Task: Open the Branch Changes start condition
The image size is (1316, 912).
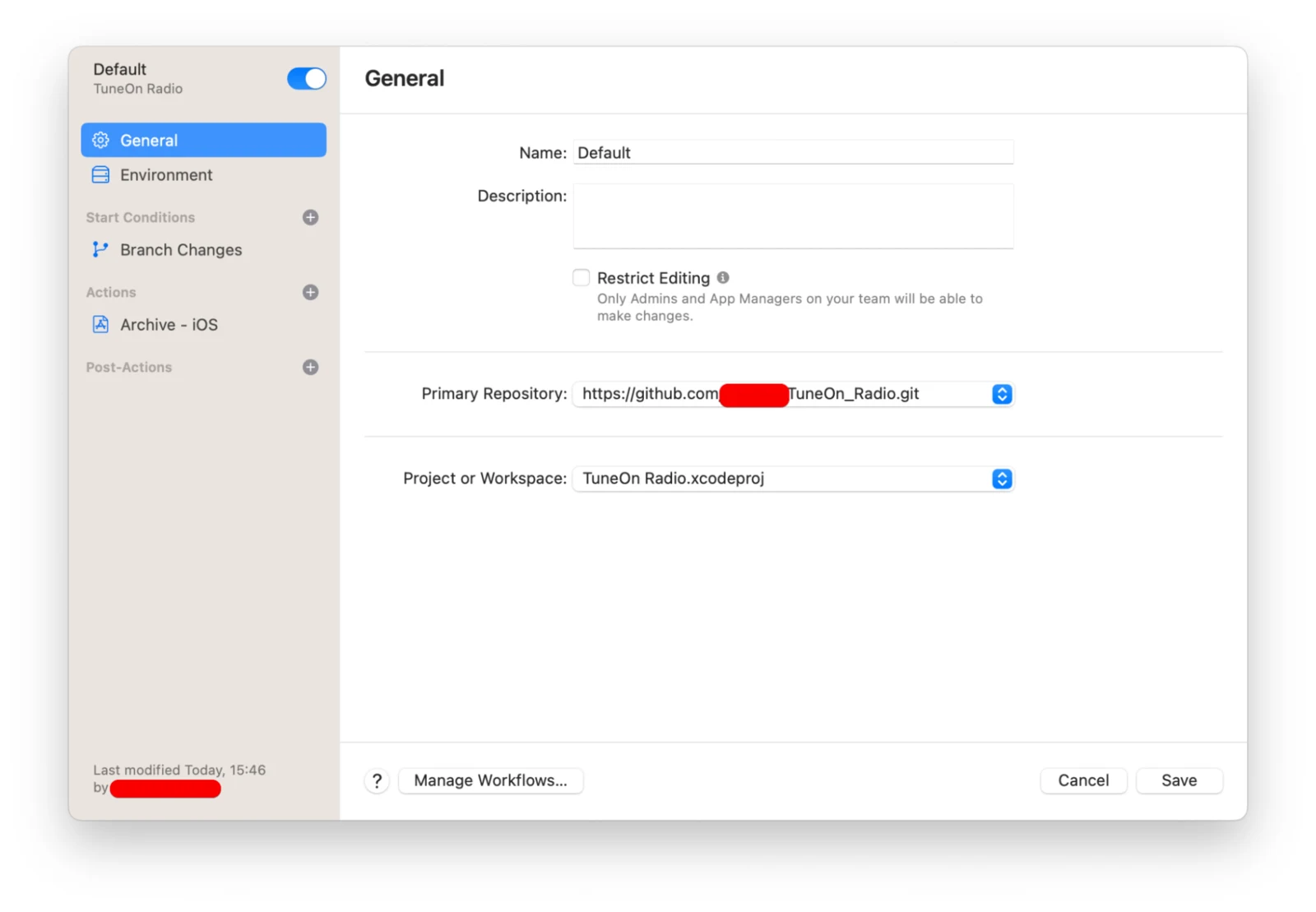Action: coord(203,249)
